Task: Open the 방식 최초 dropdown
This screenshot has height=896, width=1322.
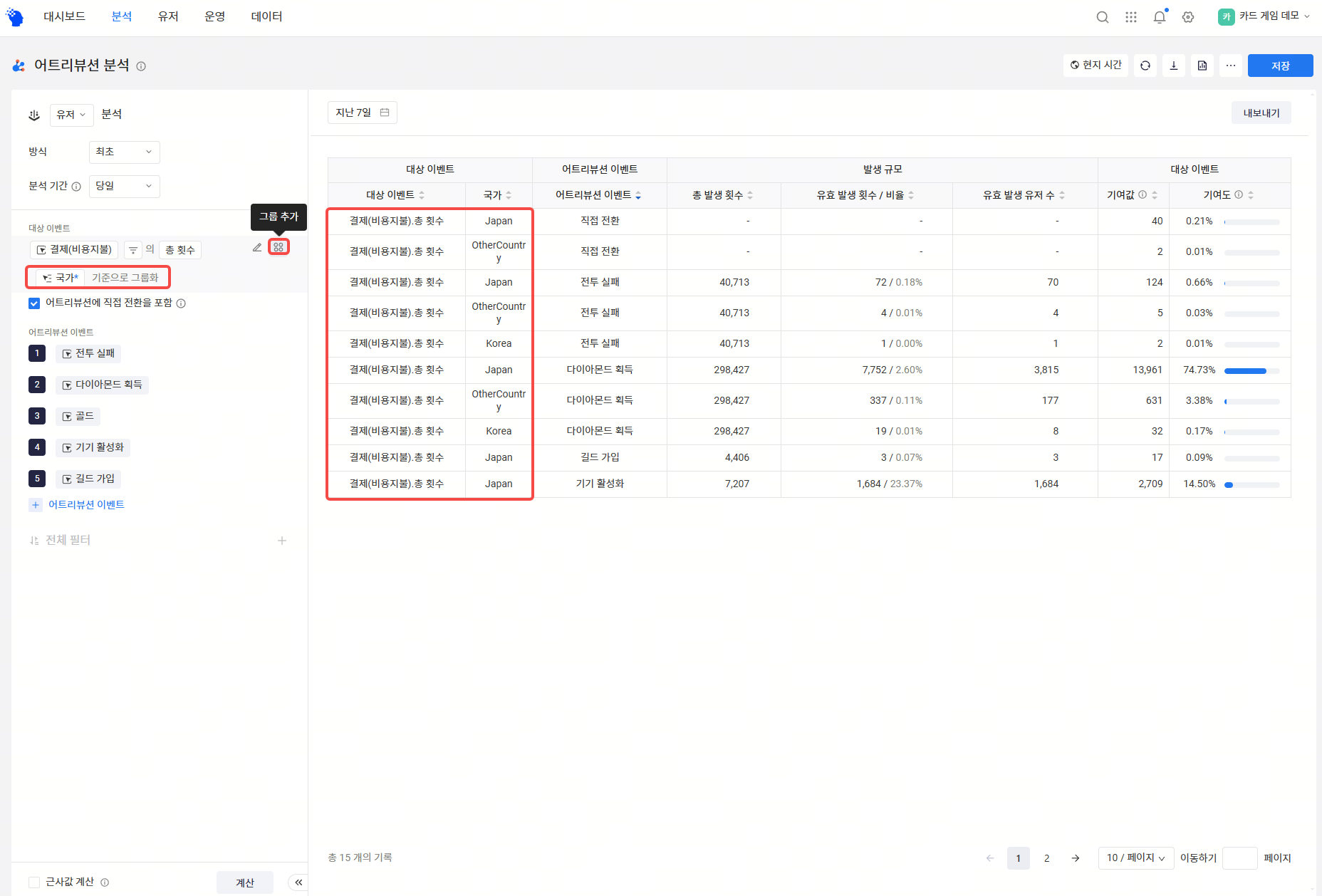Action: tap(125, 152)
